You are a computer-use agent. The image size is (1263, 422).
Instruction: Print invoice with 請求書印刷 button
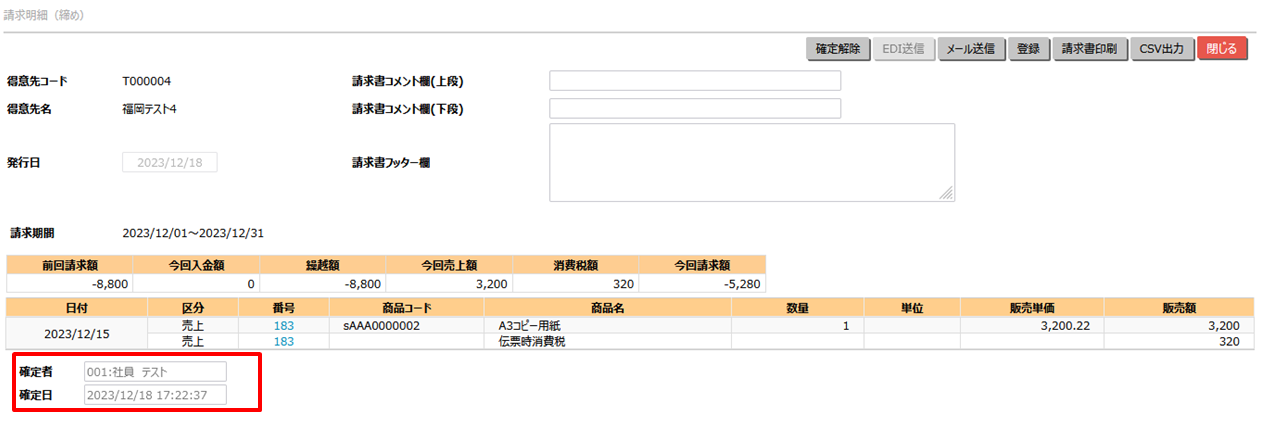tap(1090, 48)
